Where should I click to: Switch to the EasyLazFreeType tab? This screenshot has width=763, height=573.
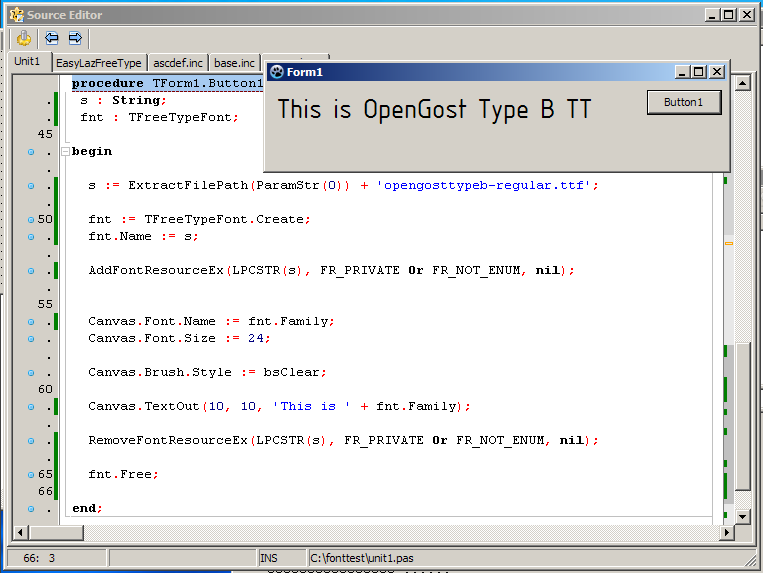click(x=98, y=63)
